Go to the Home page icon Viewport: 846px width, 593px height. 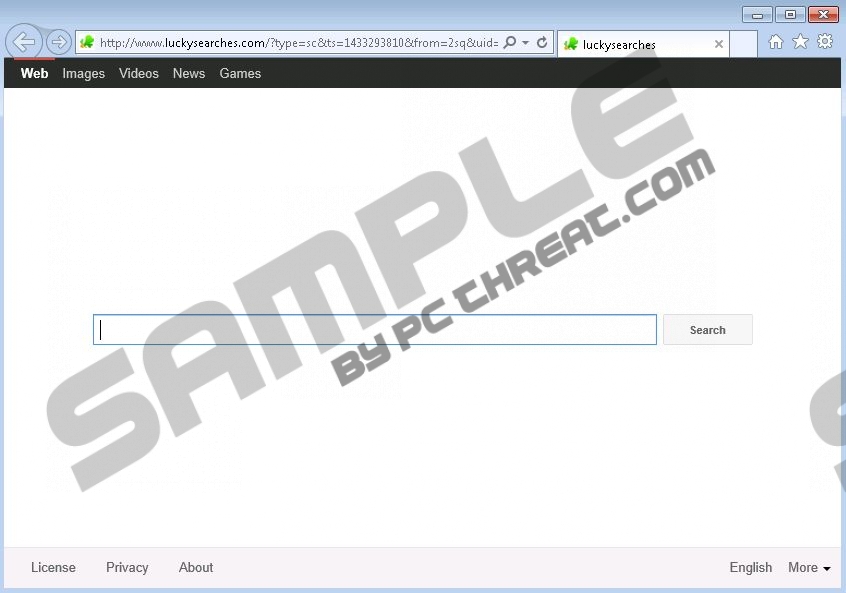pos(776,42)
